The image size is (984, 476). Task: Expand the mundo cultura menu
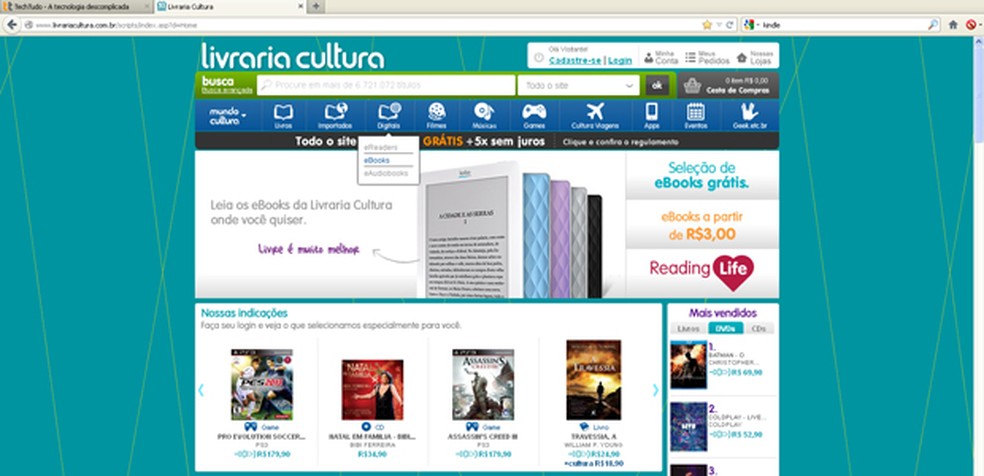(227, 115)
